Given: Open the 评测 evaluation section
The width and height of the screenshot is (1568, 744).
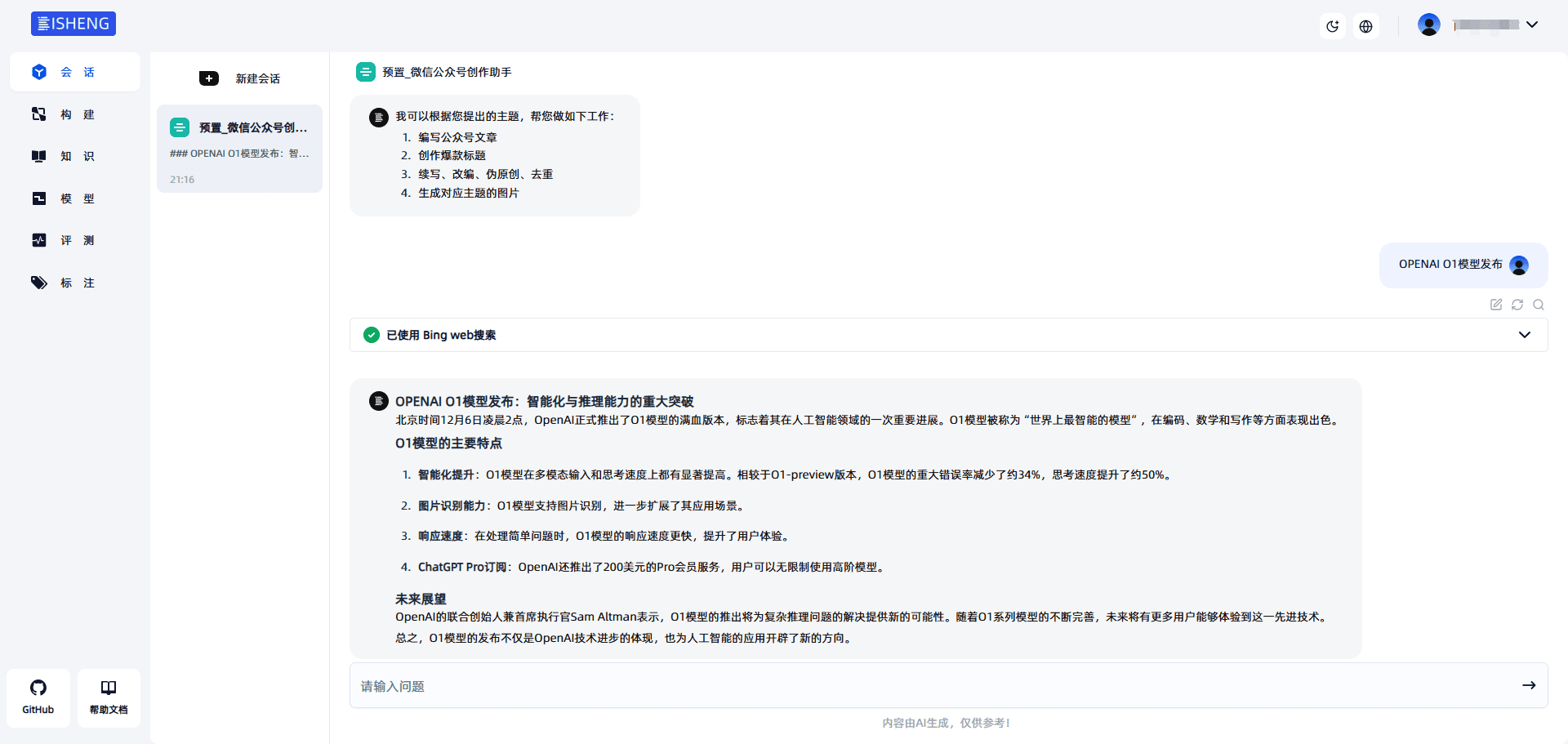Looking at the screenshot, I should (x=75, y=240).
